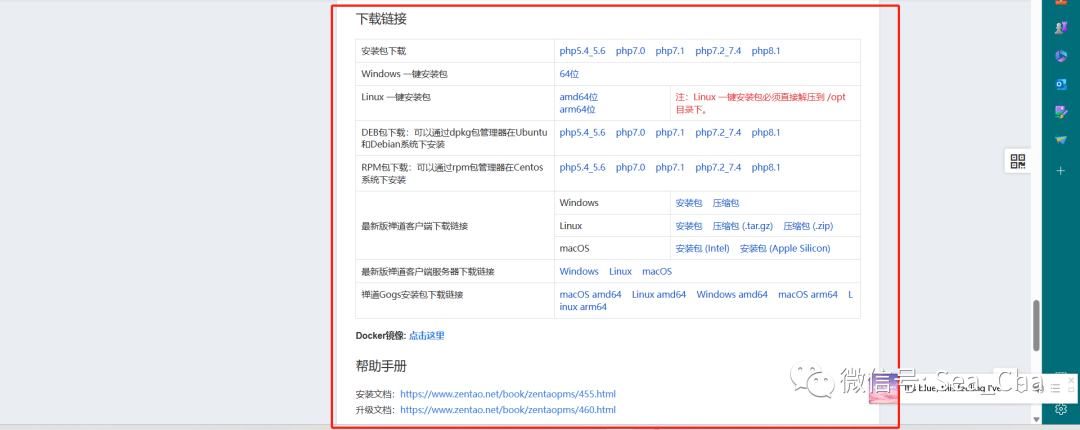Download php7.2_7.4 in DEB包 row

pyautogui.click(x=718, y=132)
